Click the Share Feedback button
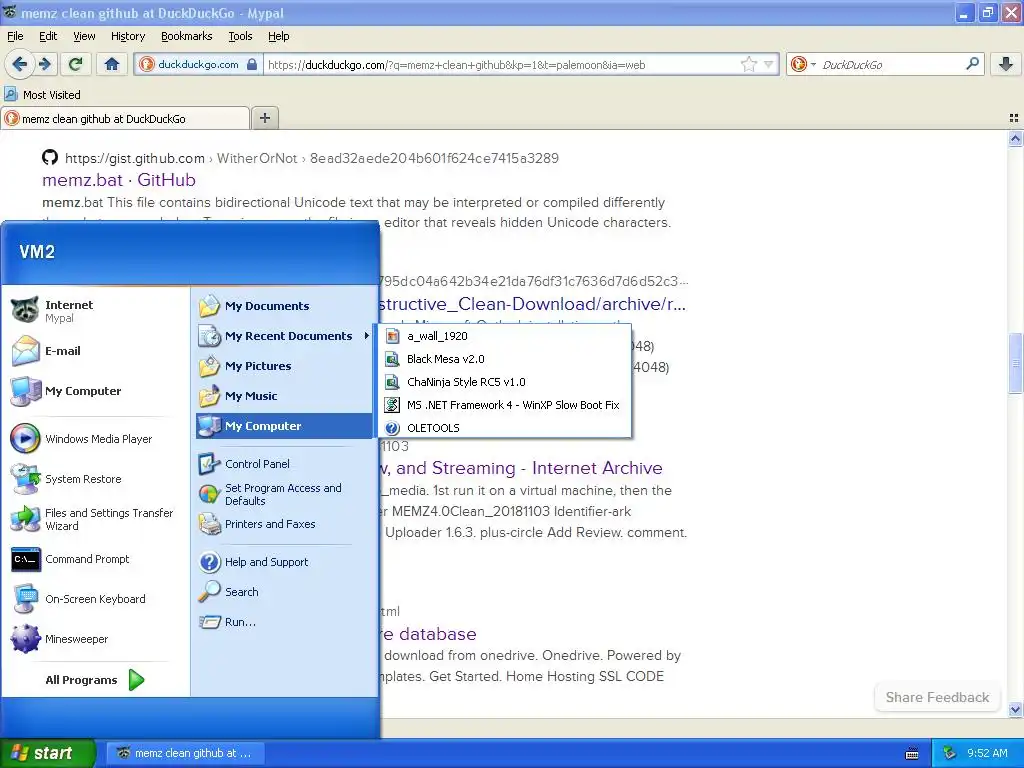This screenshot has height=768, width=1024. tap(937, 697)
